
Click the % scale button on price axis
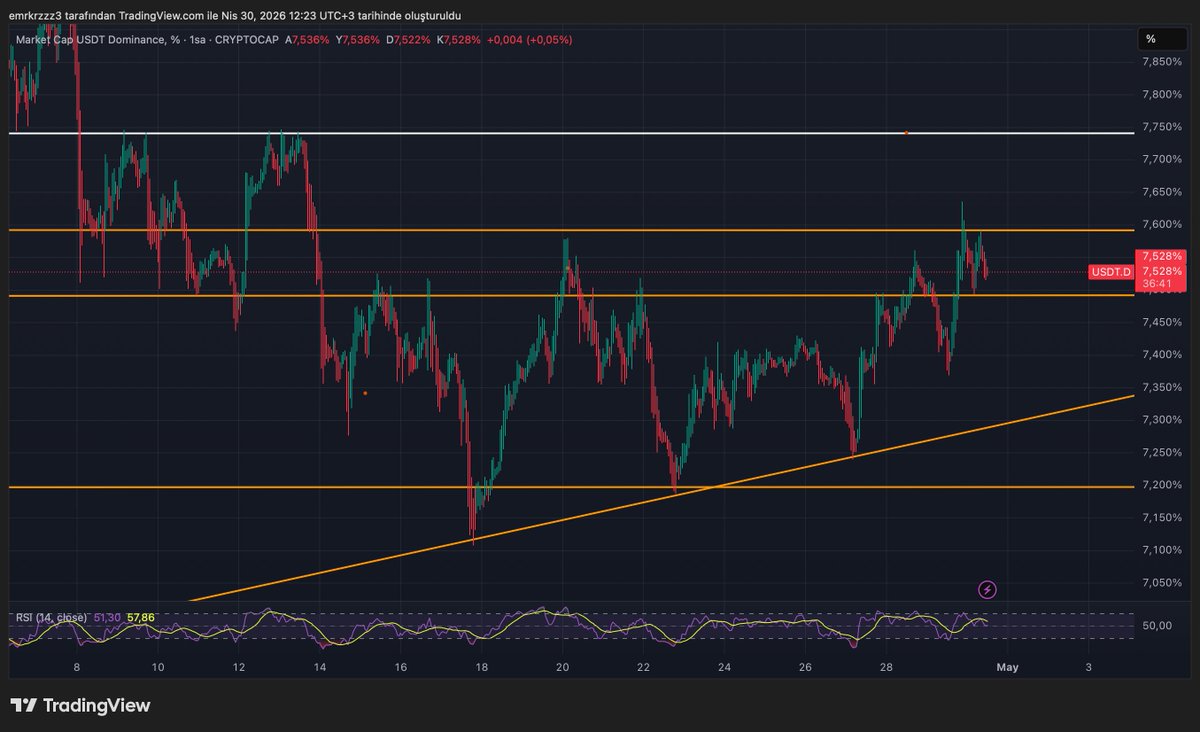click(1161, 39)
